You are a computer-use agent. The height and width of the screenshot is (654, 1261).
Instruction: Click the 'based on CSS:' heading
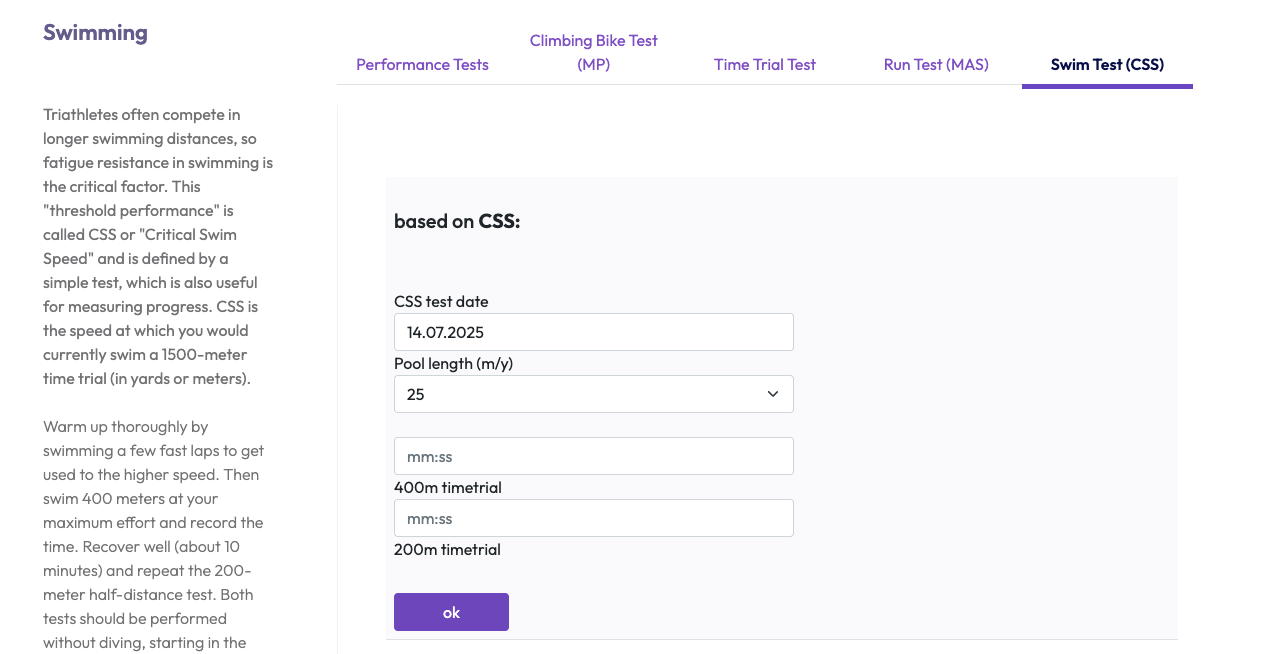(457, 221)
